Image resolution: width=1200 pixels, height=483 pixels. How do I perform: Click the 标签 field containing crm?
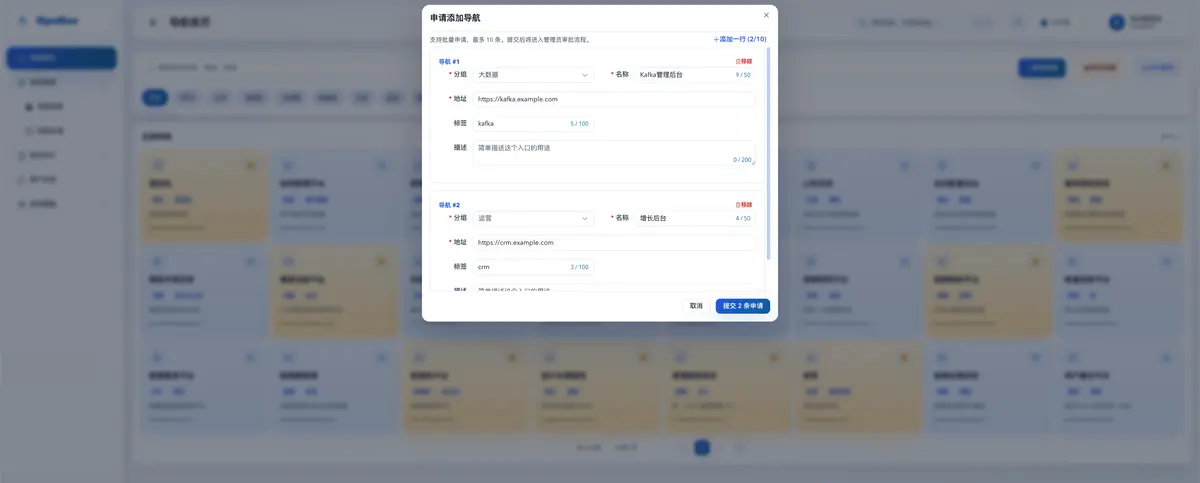click(533, 267)
